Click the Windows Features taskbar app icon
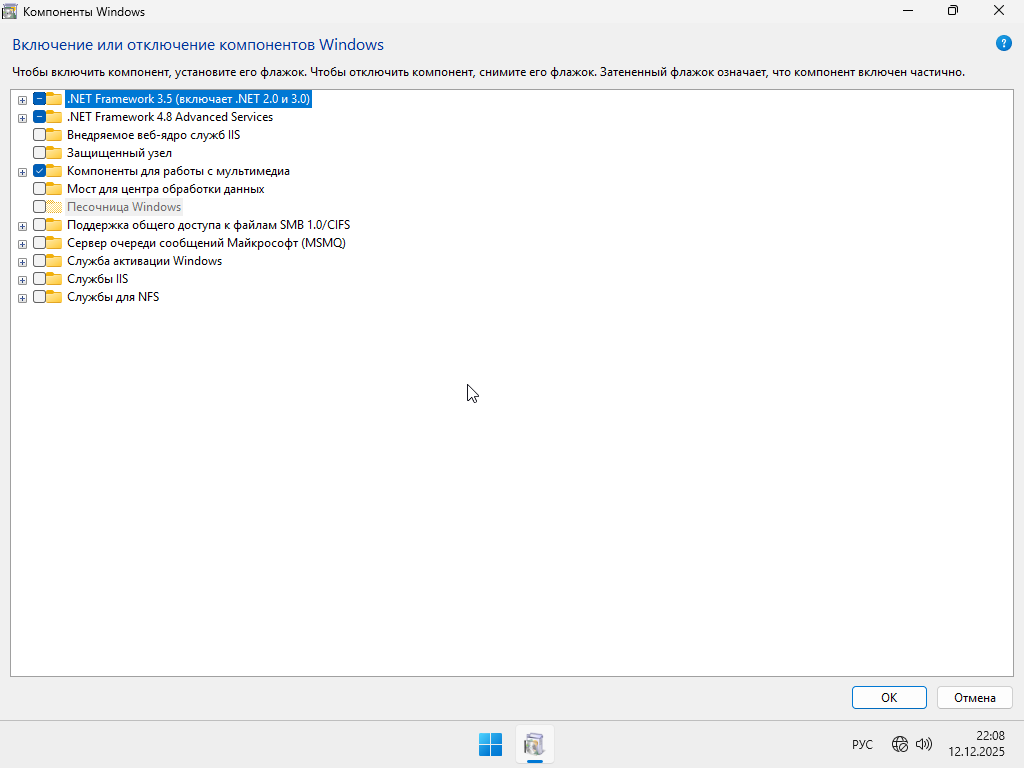Screen dimensions: 1024x768 pyautogui.click(x=534, y=744)
